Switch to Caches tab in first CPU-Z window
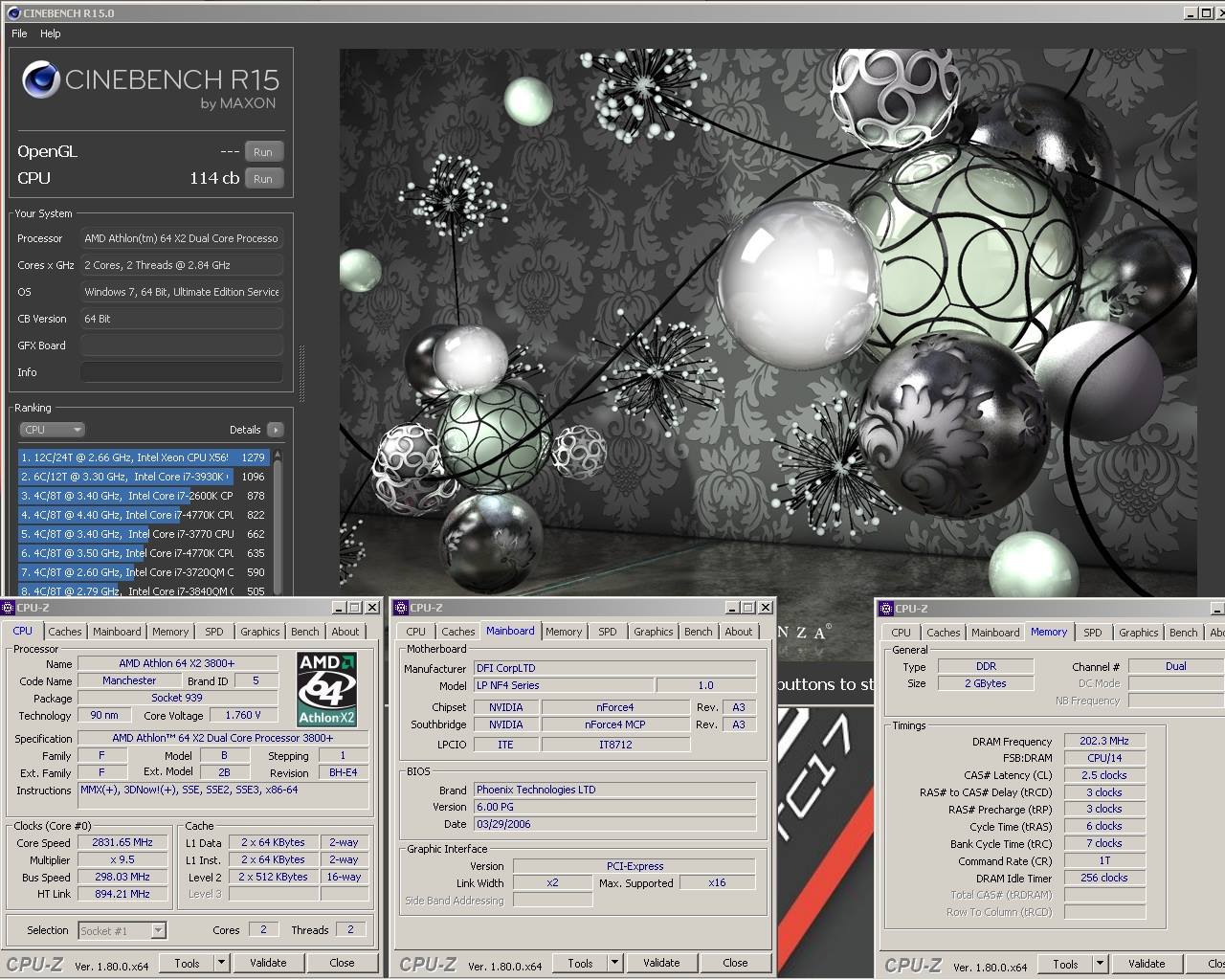This screenshot has height=980, width=1225. coord(65,632)
